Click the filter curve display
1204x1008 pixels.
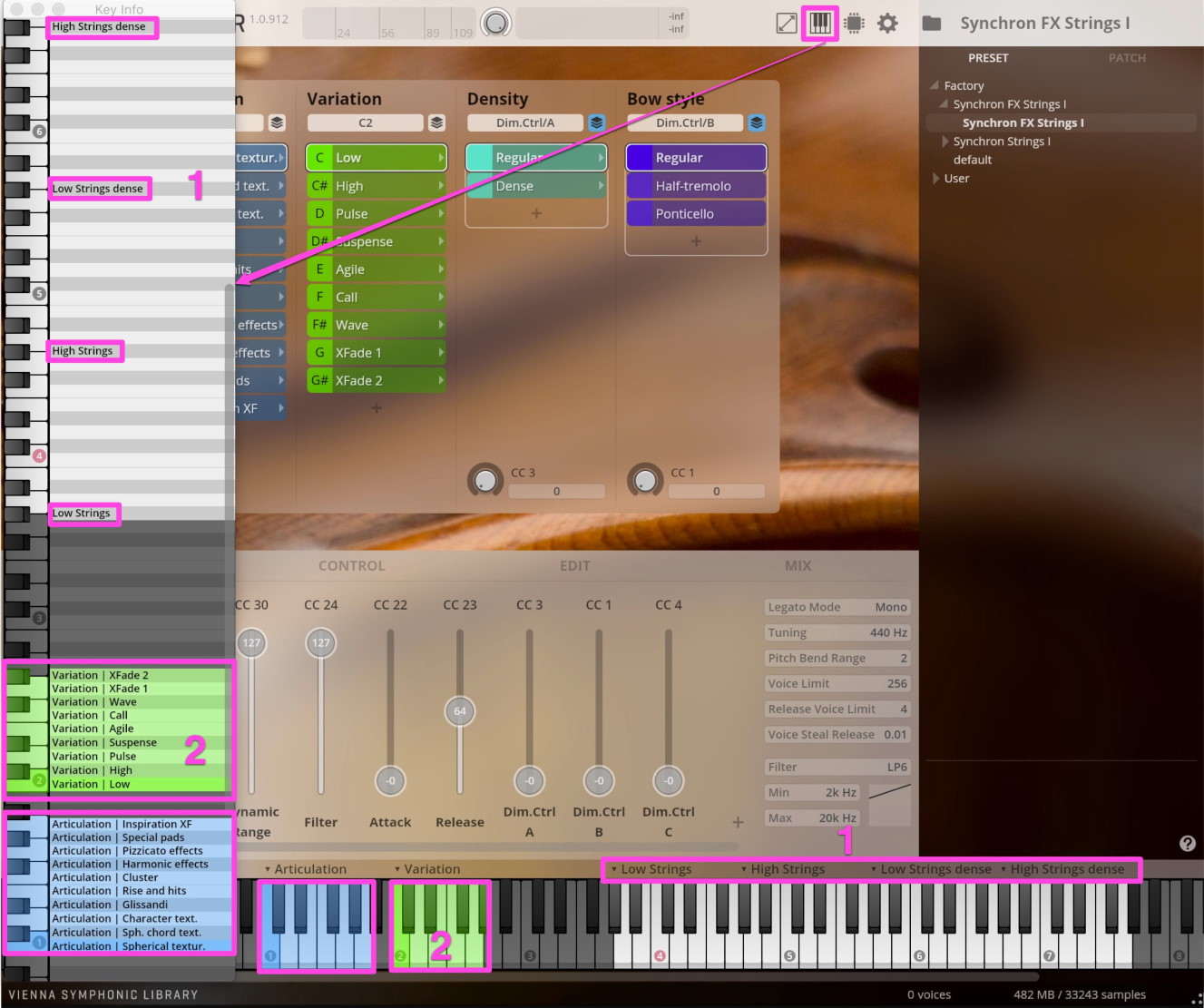point(889,805)
